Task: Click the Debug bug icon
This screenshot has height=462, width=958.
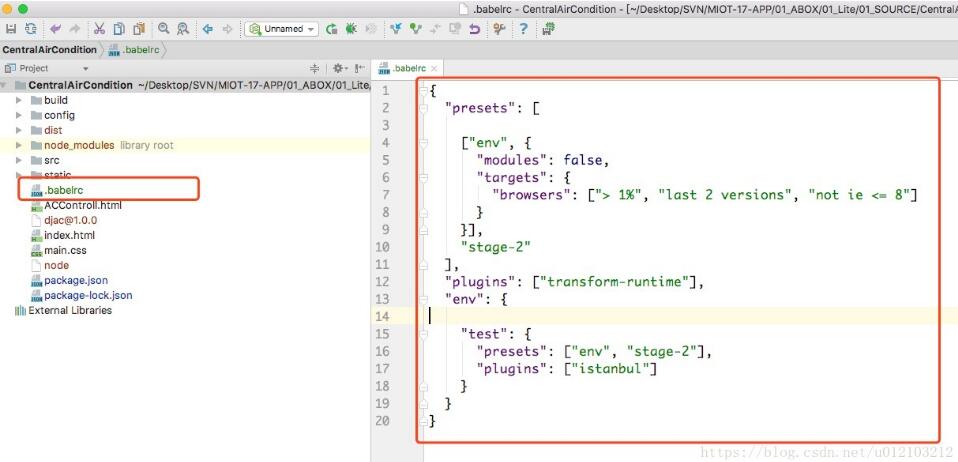Action: [x=351, y=29]
